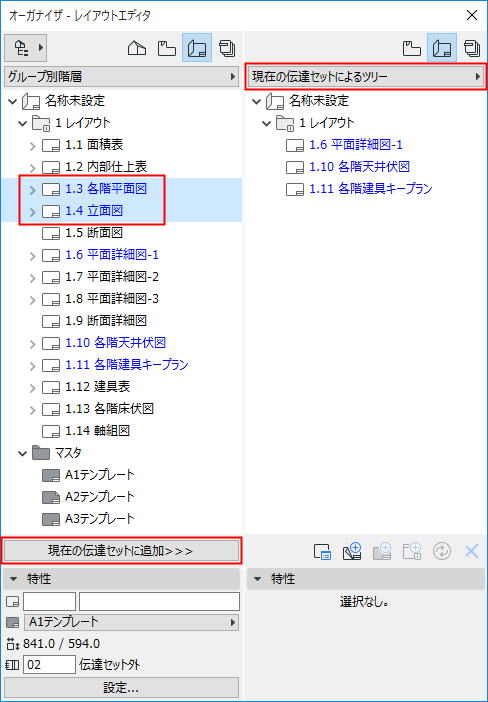Click the 02 number field
The height and width of the screenshot is (702, 488).
point(49,665)
